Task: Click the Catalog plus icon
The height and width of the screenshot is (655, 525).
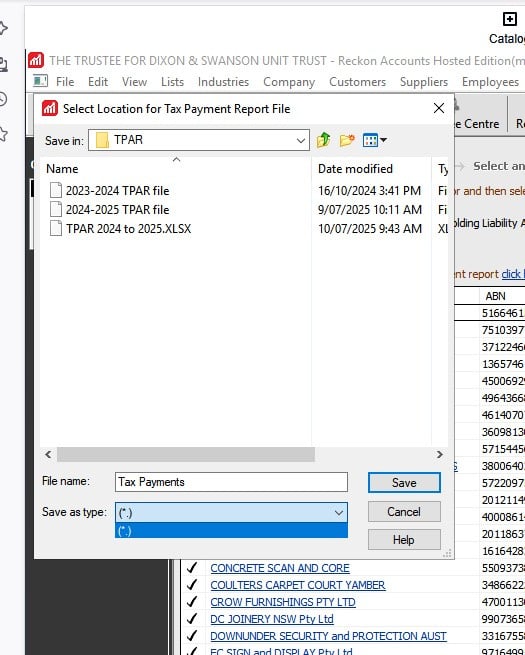Action: point(509,19)
